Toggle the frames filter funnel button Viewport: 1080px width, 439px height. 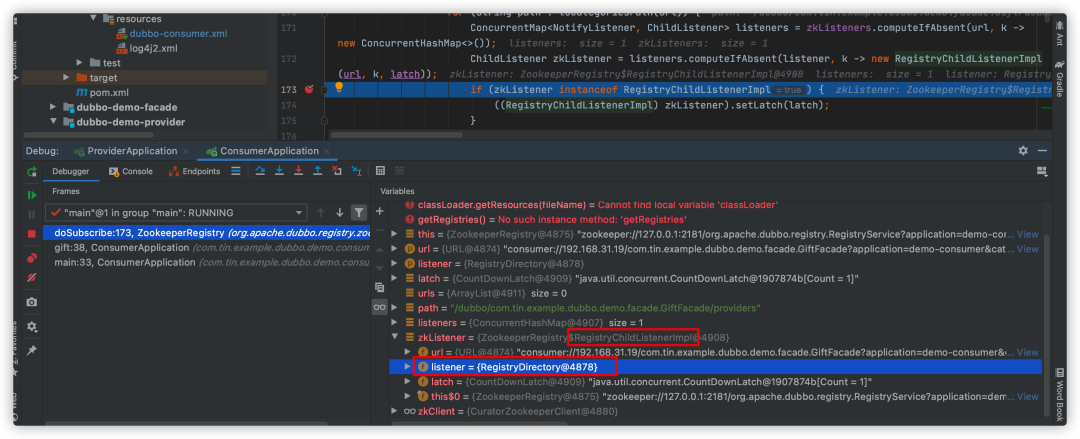click(x=359, y=213)
